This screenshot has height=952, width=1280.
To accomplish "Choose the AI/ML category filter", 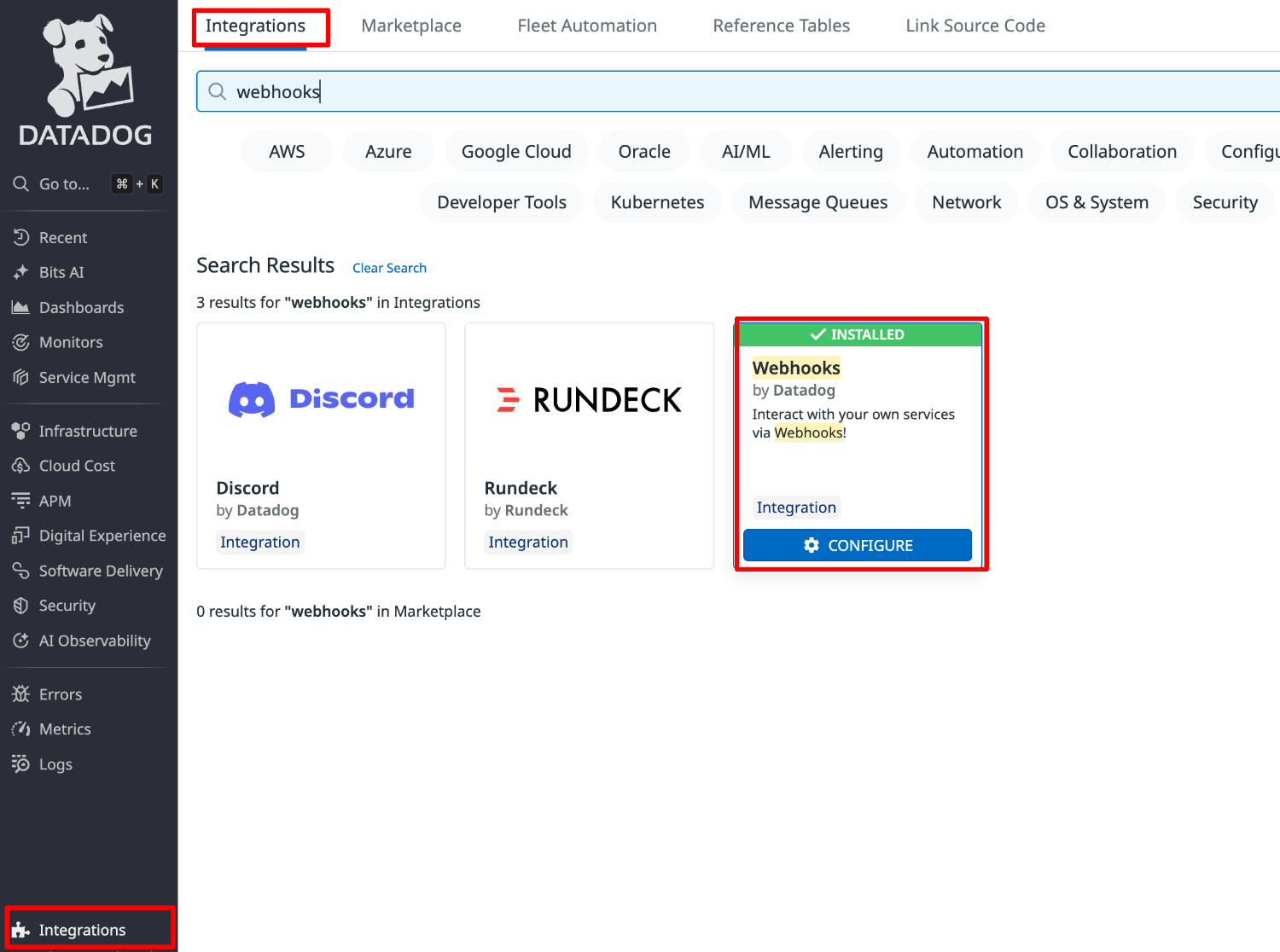I will (746, 152).
